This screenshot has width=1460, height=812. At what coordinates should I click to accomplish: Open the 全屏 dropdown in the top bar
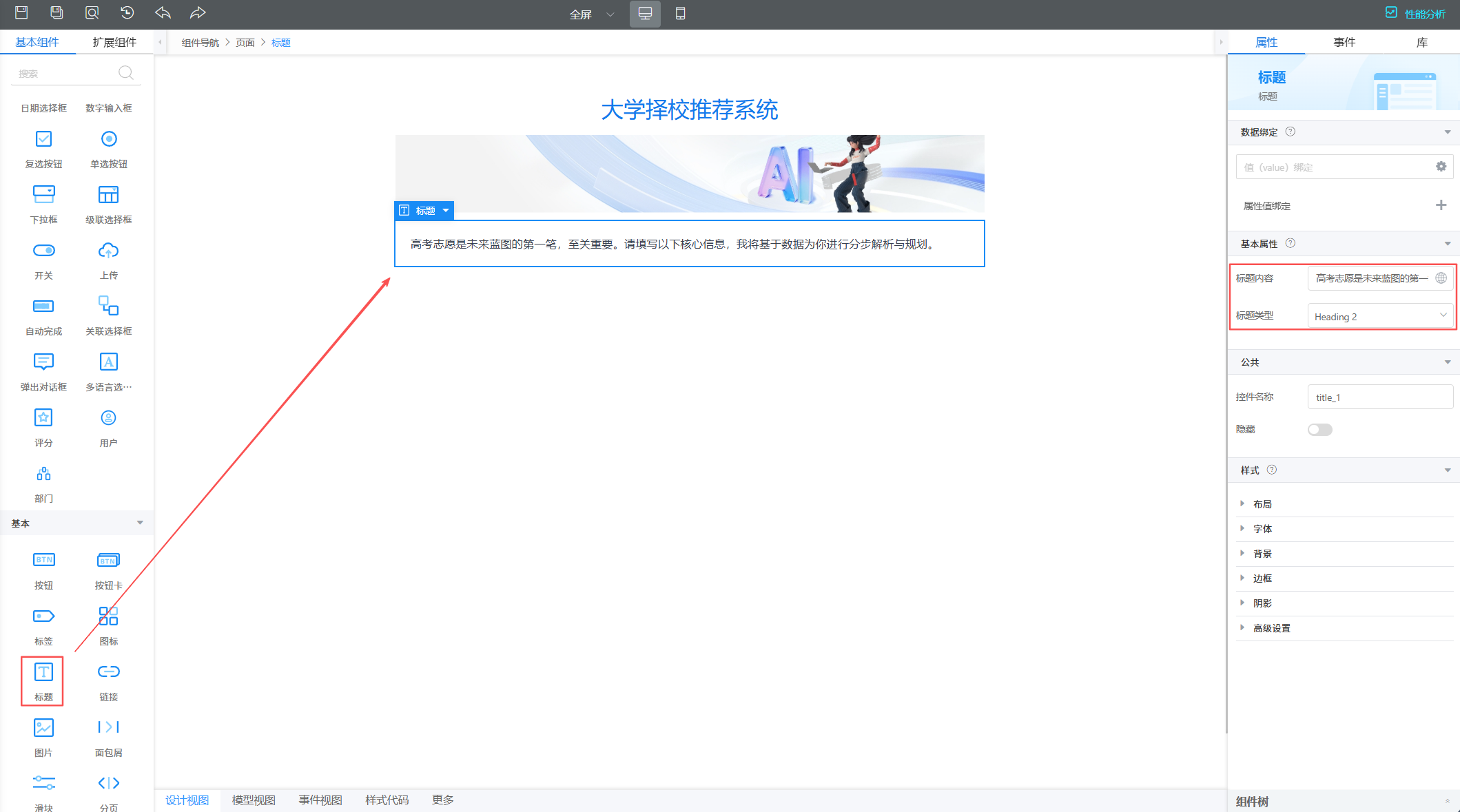click(591, 14)
